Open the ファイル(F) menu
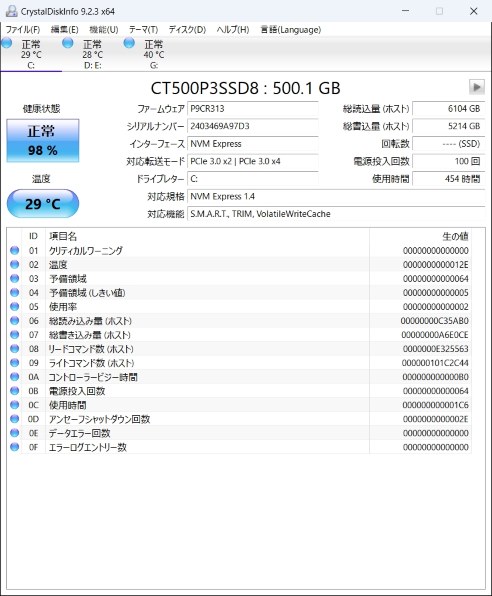This screenshot has height=596, width=492. pyautogui.click(x=23, y=30)
